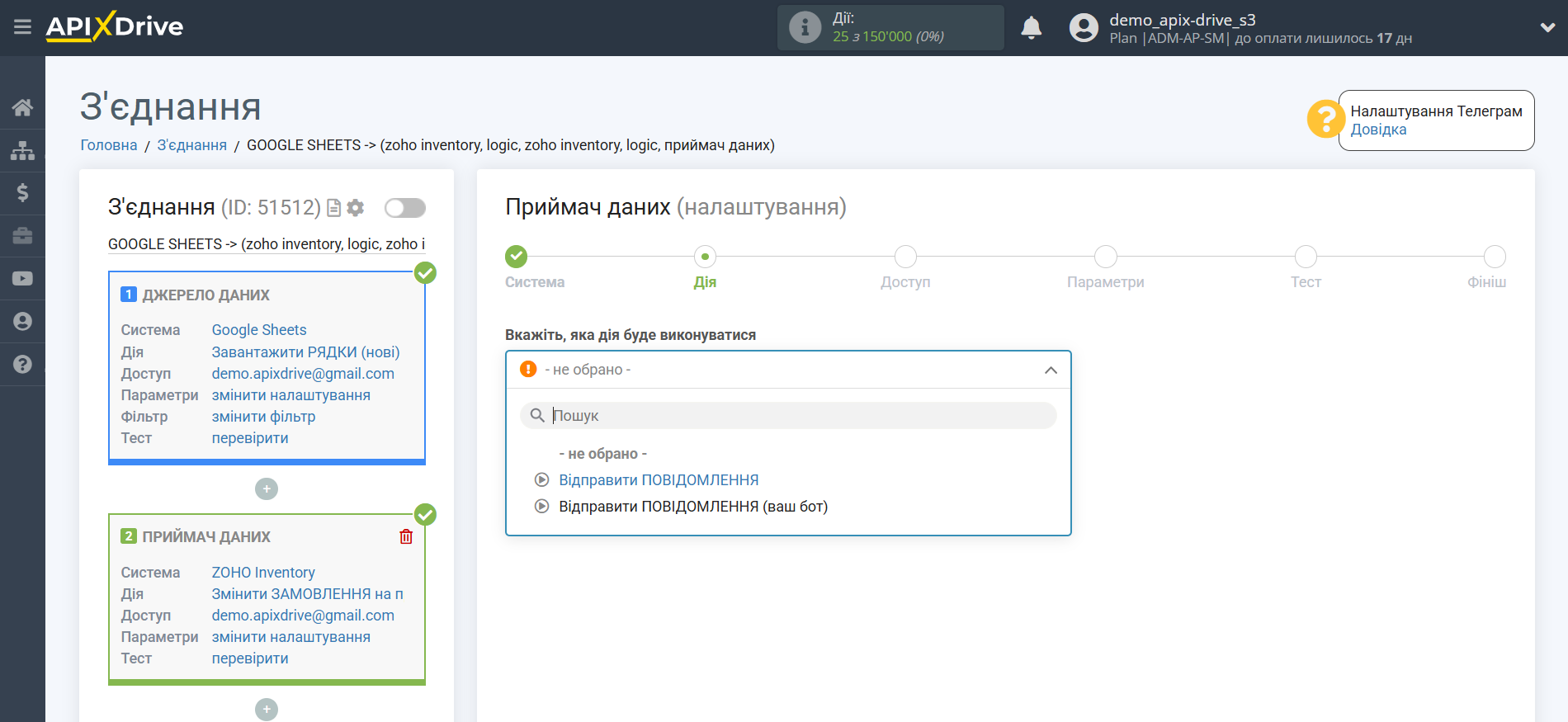Add step between source and receiver
This screenshot has width=1568, height=722.
pyautogui.click(x=267, y=489)
